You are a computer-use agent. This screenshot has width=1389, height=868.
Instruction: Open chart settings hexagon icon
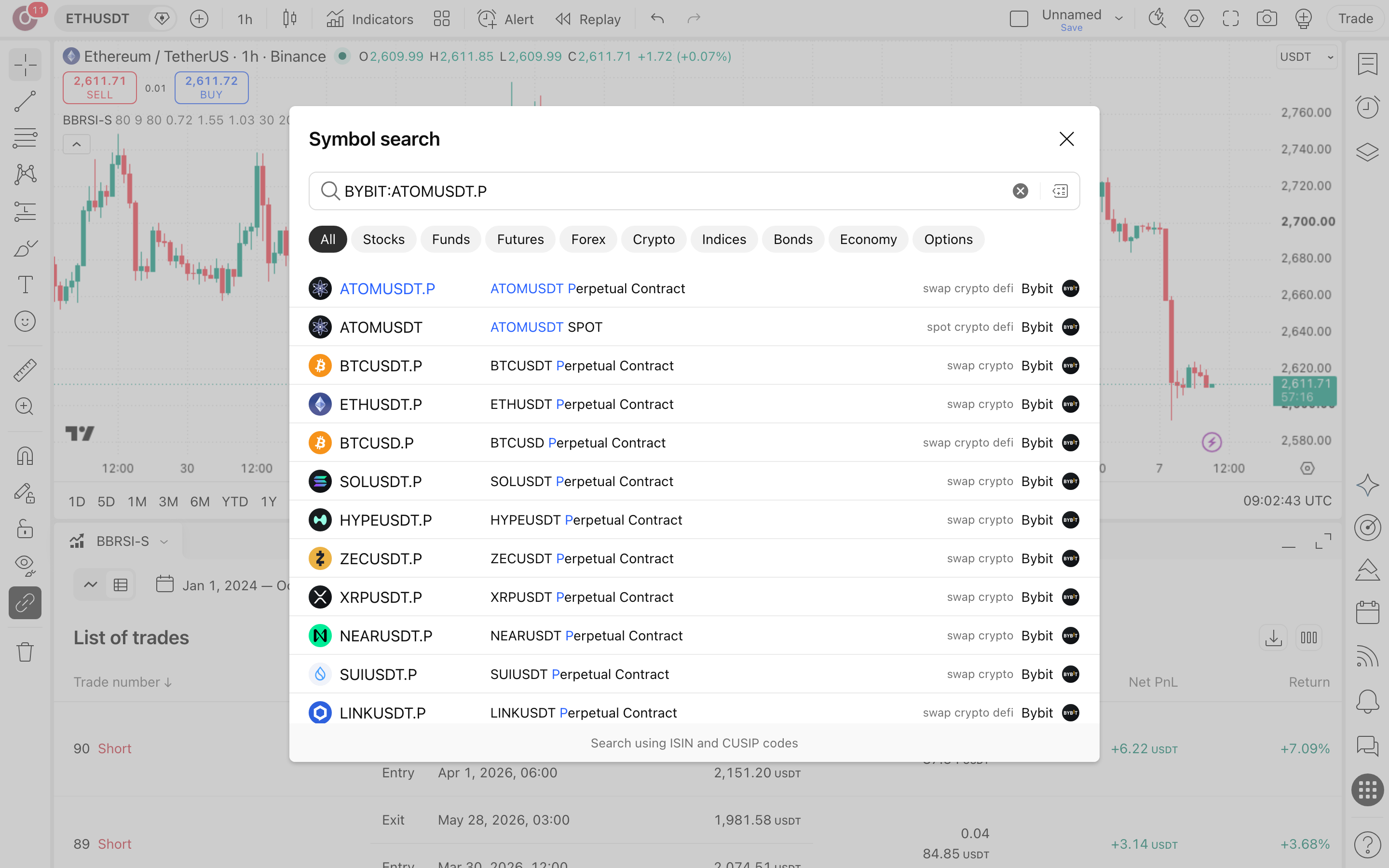[x=1194, y=19]
